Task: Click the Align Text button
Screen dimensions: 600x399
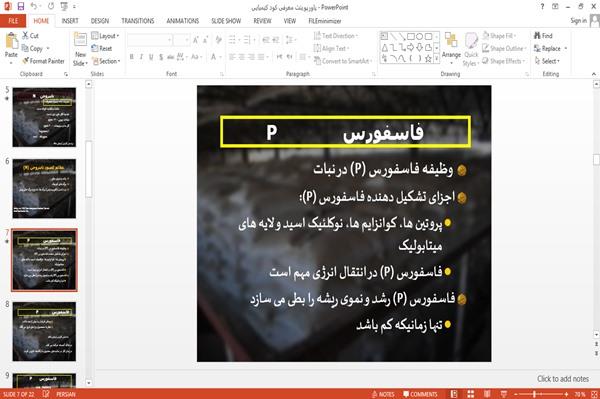Action: (331, 49)
